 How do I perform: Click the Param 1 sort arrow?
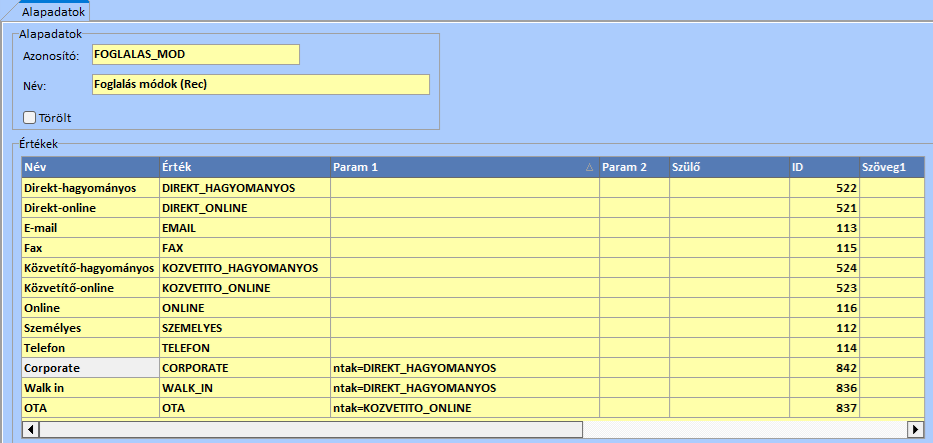[589, 167]
